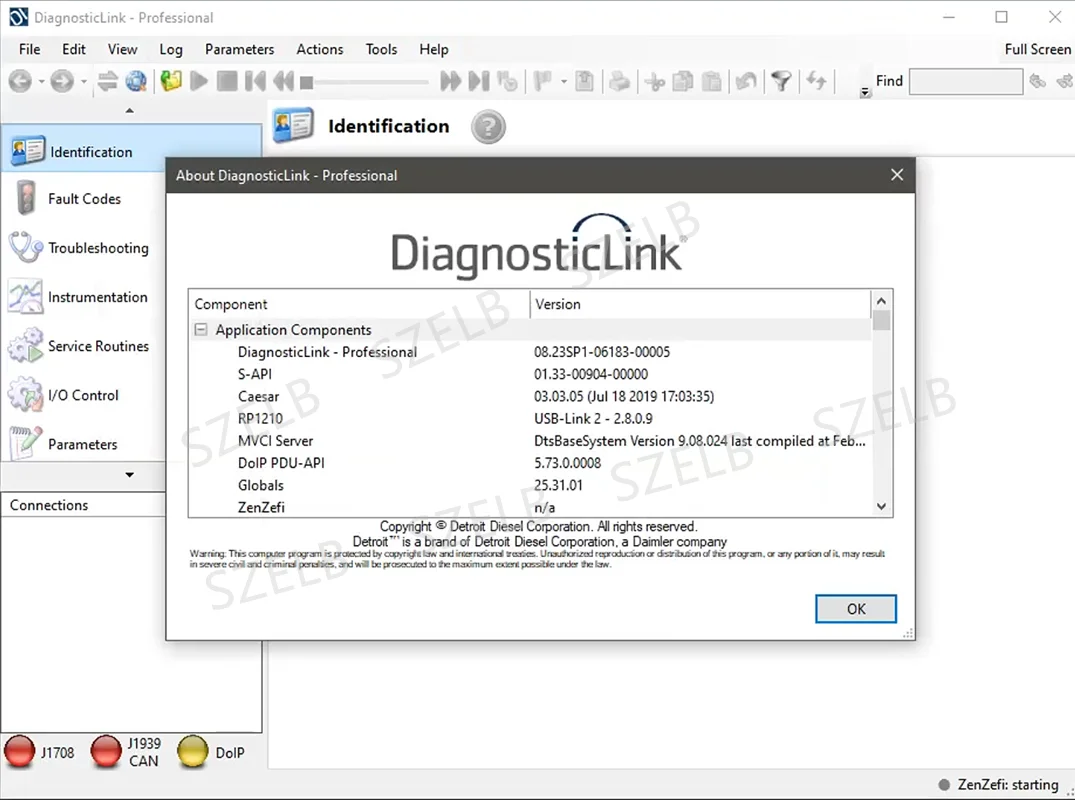Click the globe refresh toolbar icon
This screenshot has height=800, width=1075.
point(136,82)
